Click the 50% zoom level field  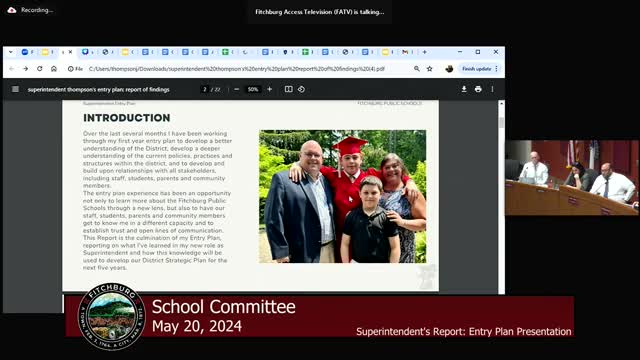pos(253,89)
